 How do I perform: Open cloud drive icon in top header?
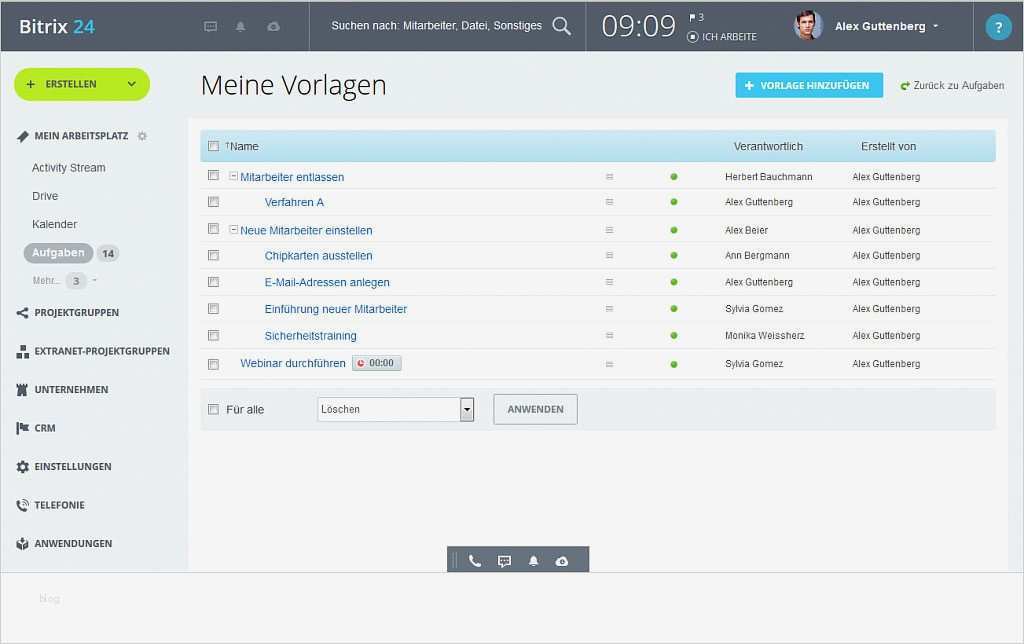tap(274, 26)
